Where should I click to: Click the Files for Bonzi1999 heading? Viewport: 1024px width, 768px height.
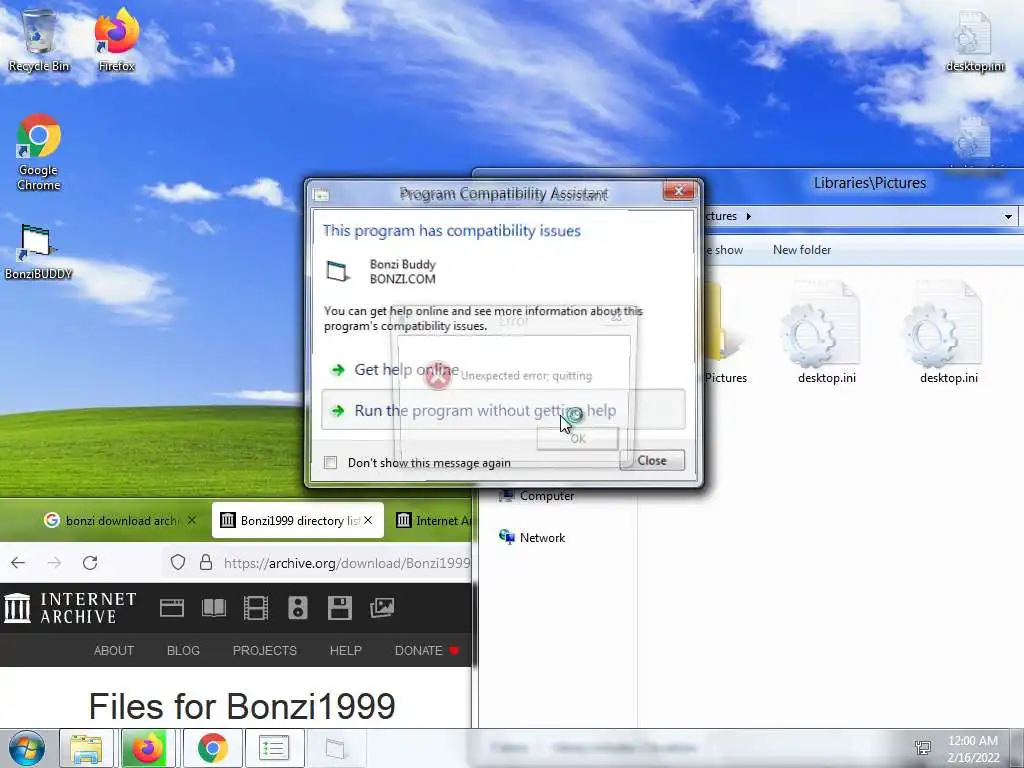pos(242,707)
